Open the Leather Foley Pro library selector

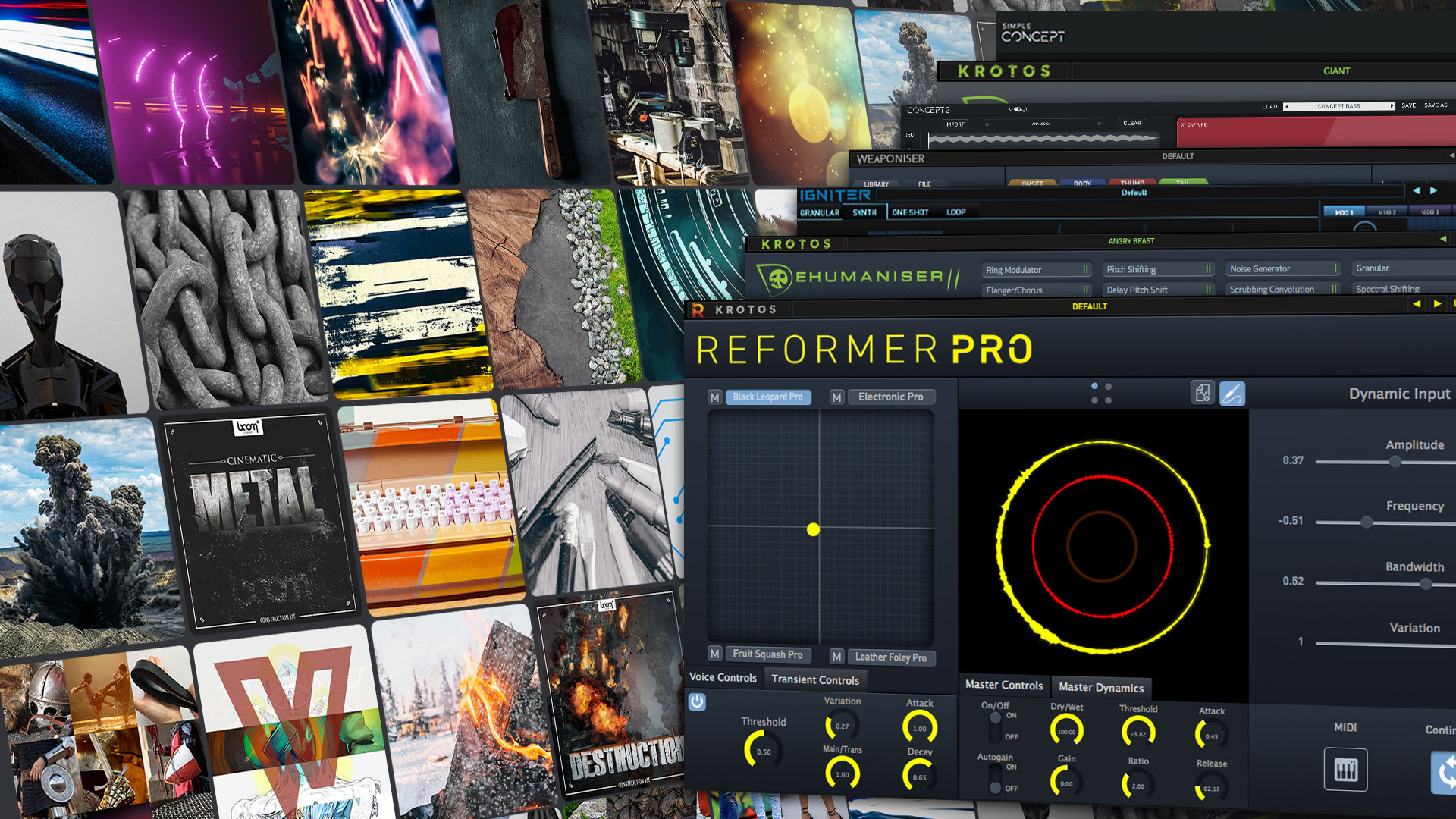coord(891,657)
